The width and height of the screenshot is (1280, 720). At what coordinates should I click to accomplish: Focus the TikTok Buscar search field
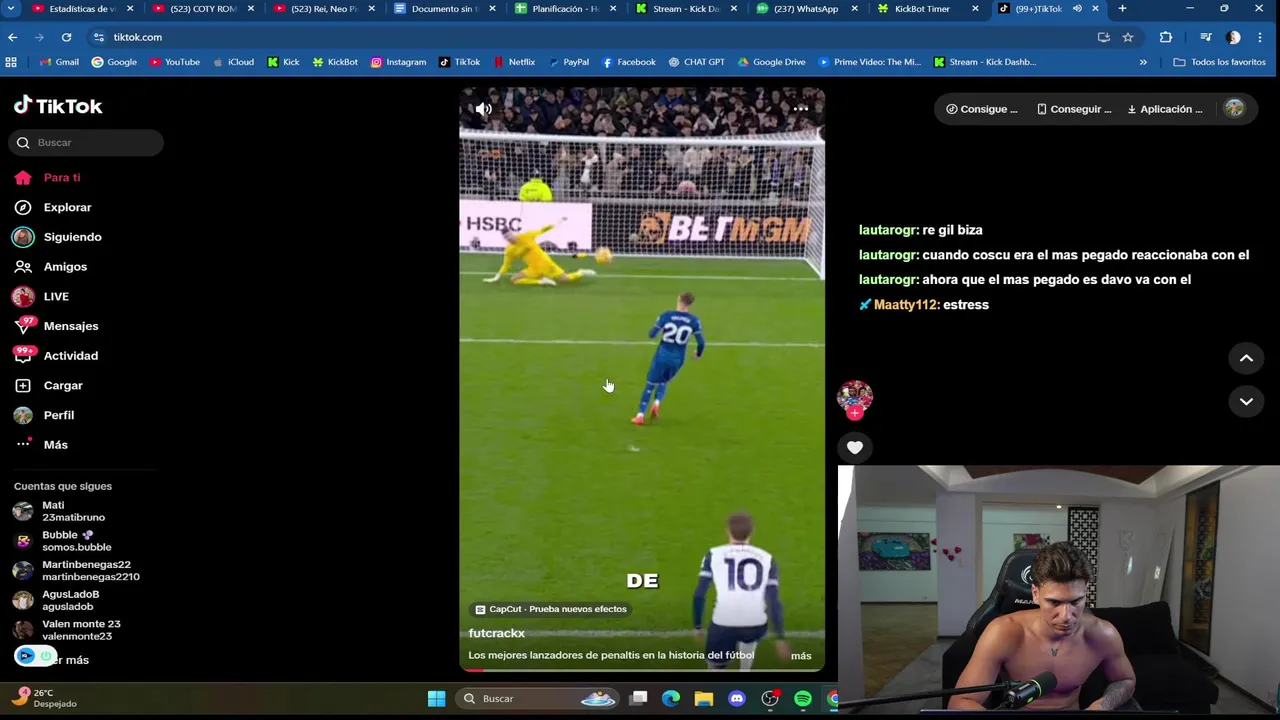tap(86, 143)
